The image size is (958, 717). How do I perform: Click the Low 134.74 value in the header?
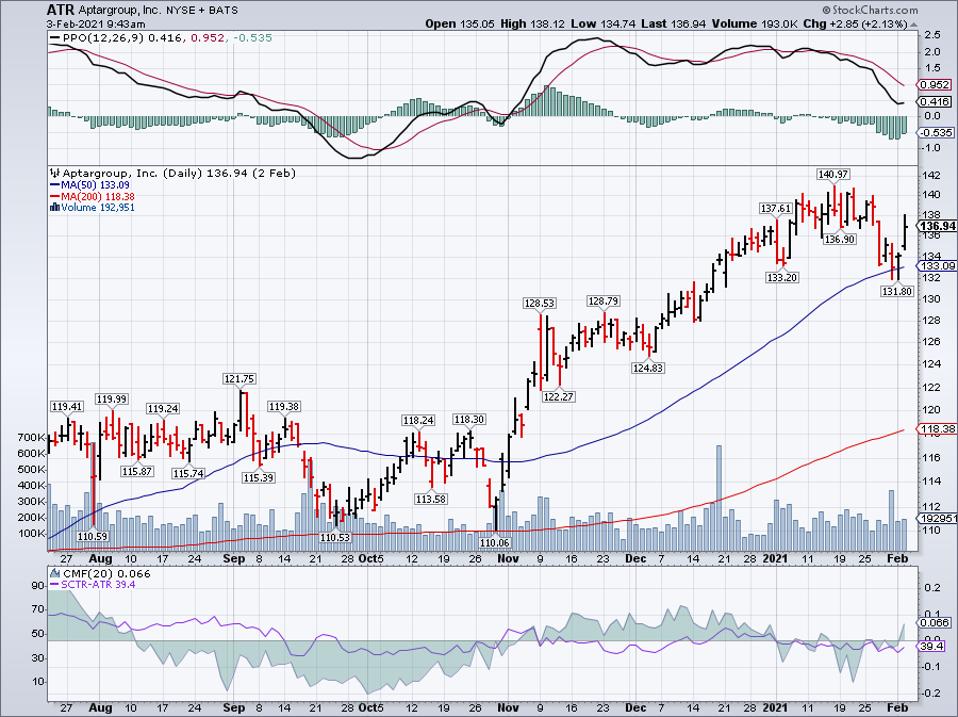[x=603, y=24]
